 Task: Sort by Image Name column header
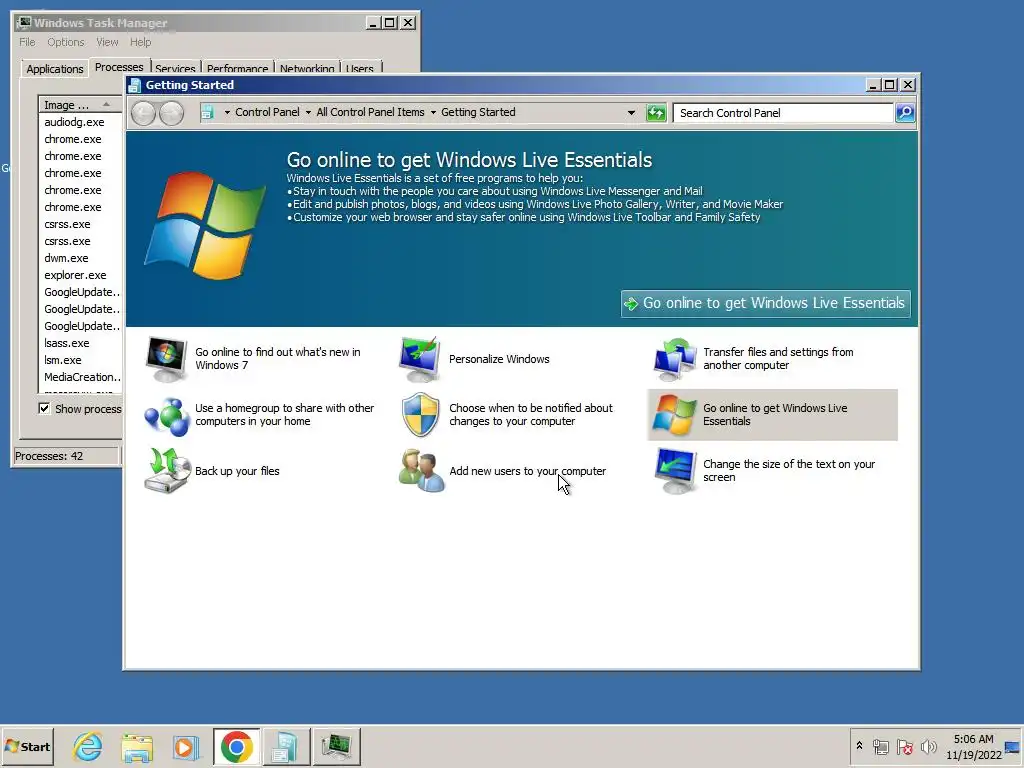(x=80, y=104)
